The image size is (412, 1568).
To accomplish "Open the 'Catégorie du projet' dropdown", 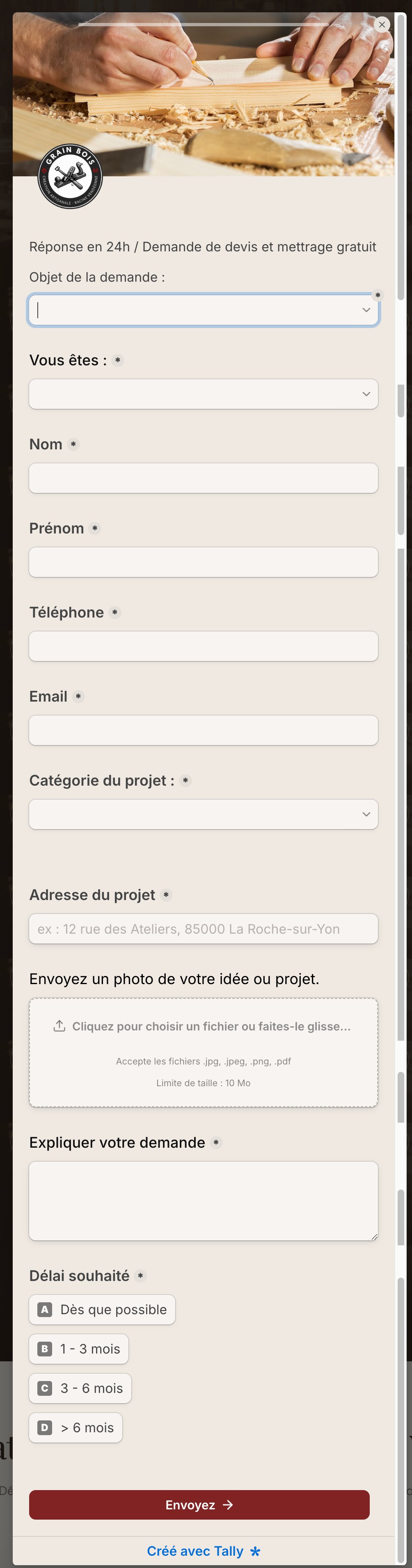I will tap(204, 814).
